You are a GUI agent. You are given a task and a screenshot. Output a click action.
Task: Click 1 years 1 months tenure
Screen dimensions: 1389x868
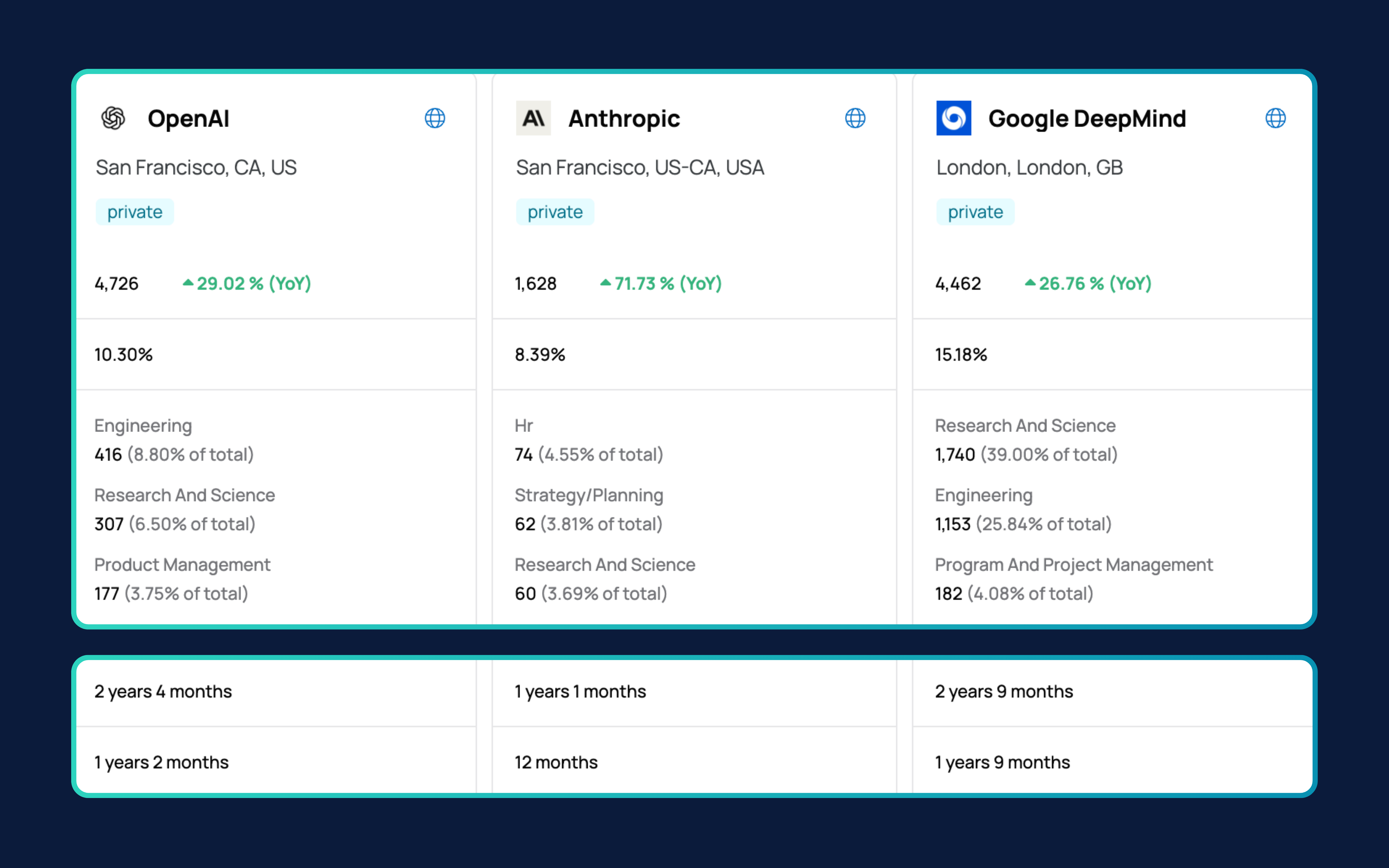tap(580, 692)
